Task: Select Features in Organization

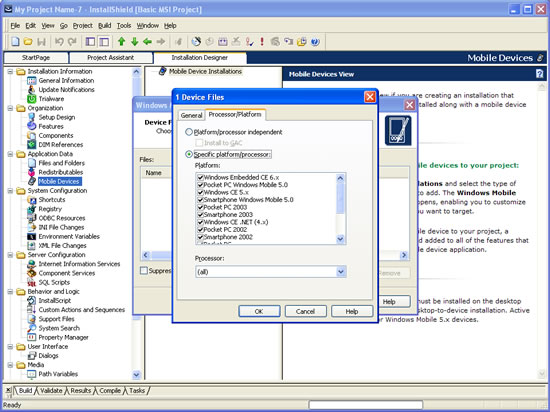Action: [51, 126]
